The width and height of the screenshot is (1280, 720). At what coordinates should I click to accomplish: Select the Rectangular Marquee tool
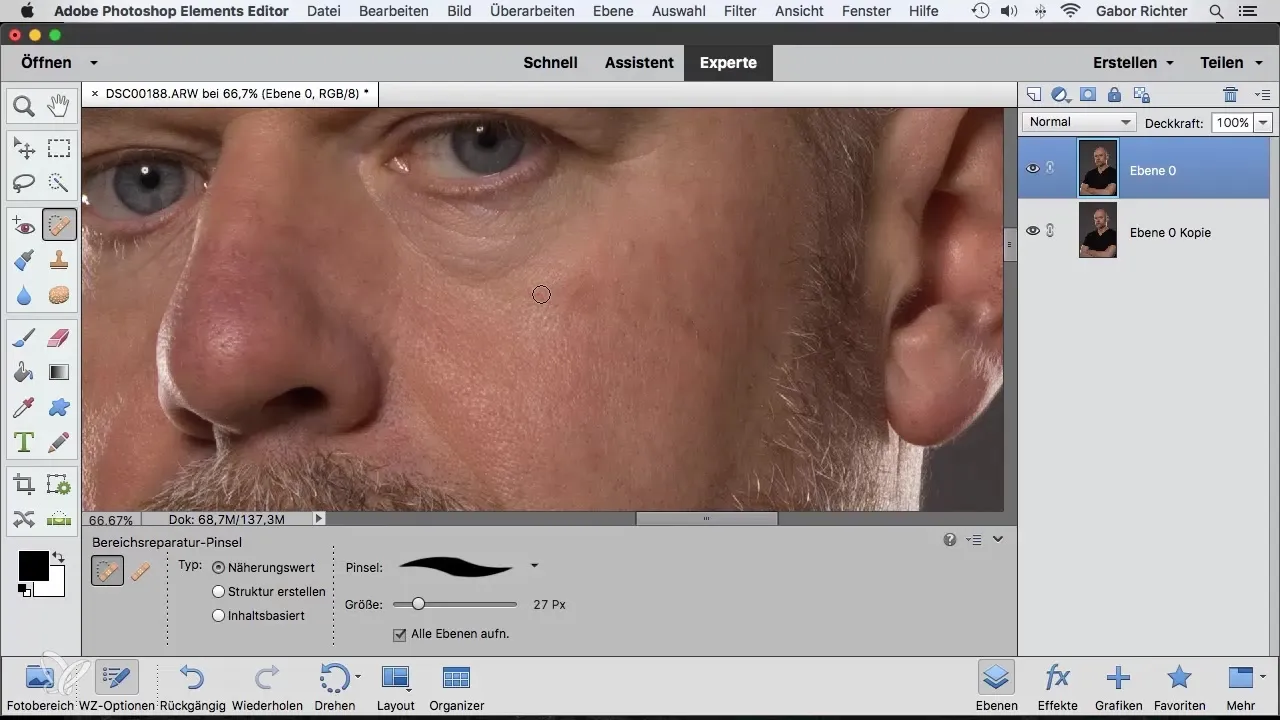click(59, 149)
